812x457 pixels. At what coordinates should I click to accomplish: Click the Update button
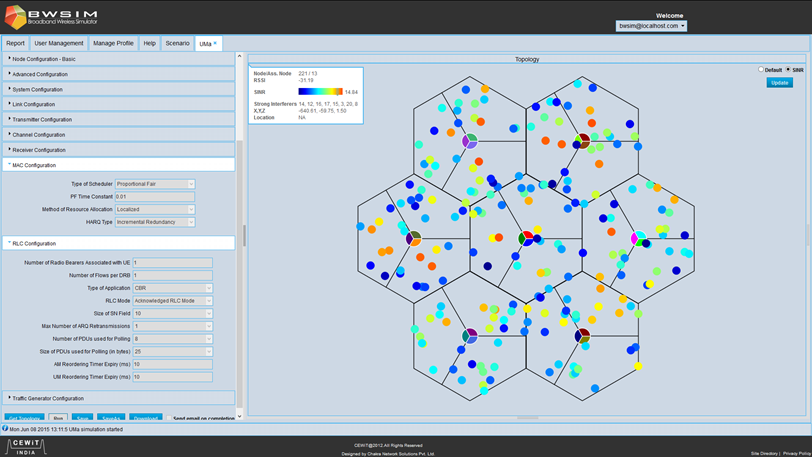click(779, 83)
